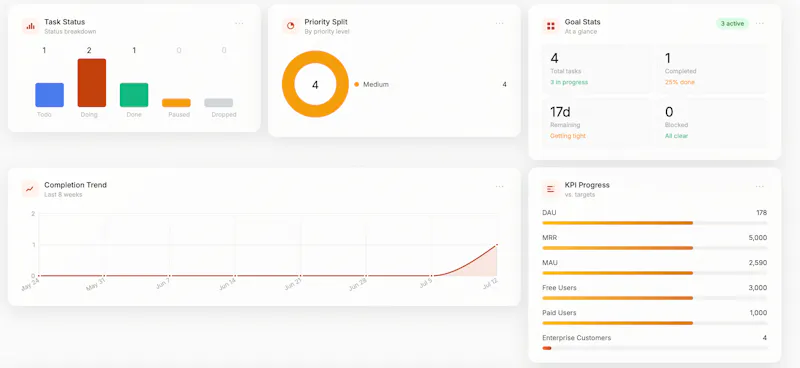Screen dimensions: 800x368
Task: Click the KPI Progress title
Action: (587, 185)
